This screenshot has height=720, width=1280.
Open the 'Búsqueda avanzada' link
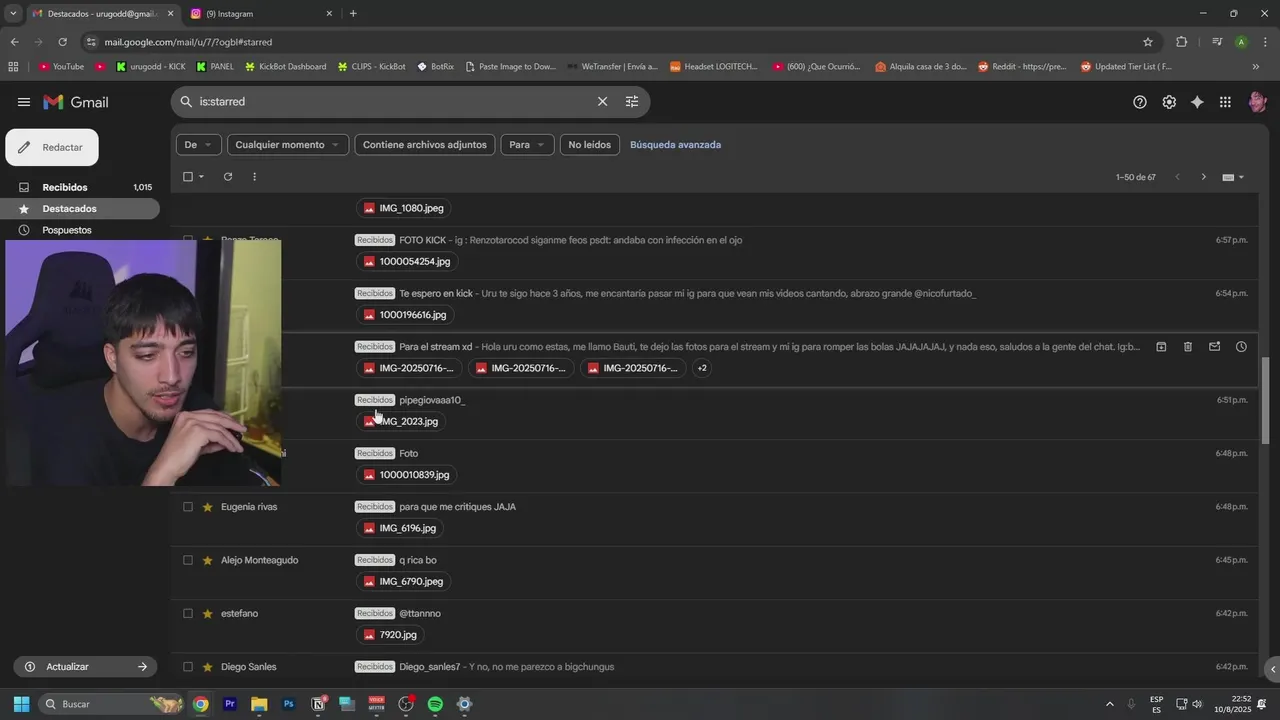point(675,145)
